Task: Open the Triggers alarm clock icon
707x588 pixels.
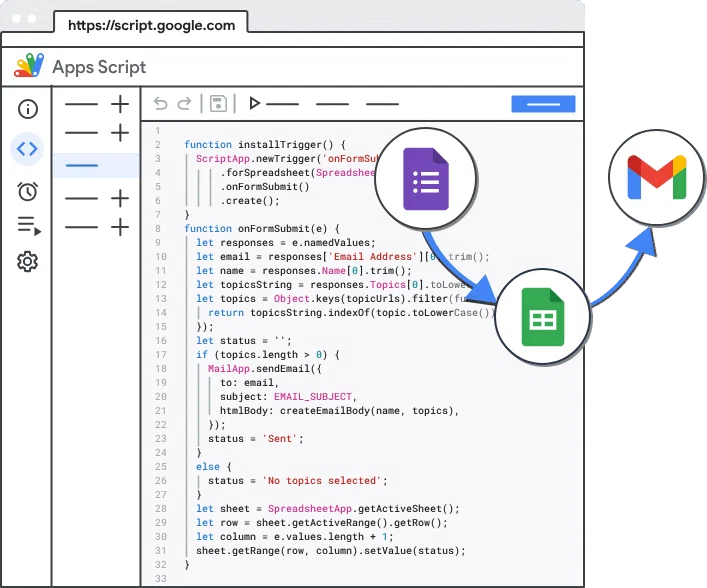Action: click(x=28, y=191)
